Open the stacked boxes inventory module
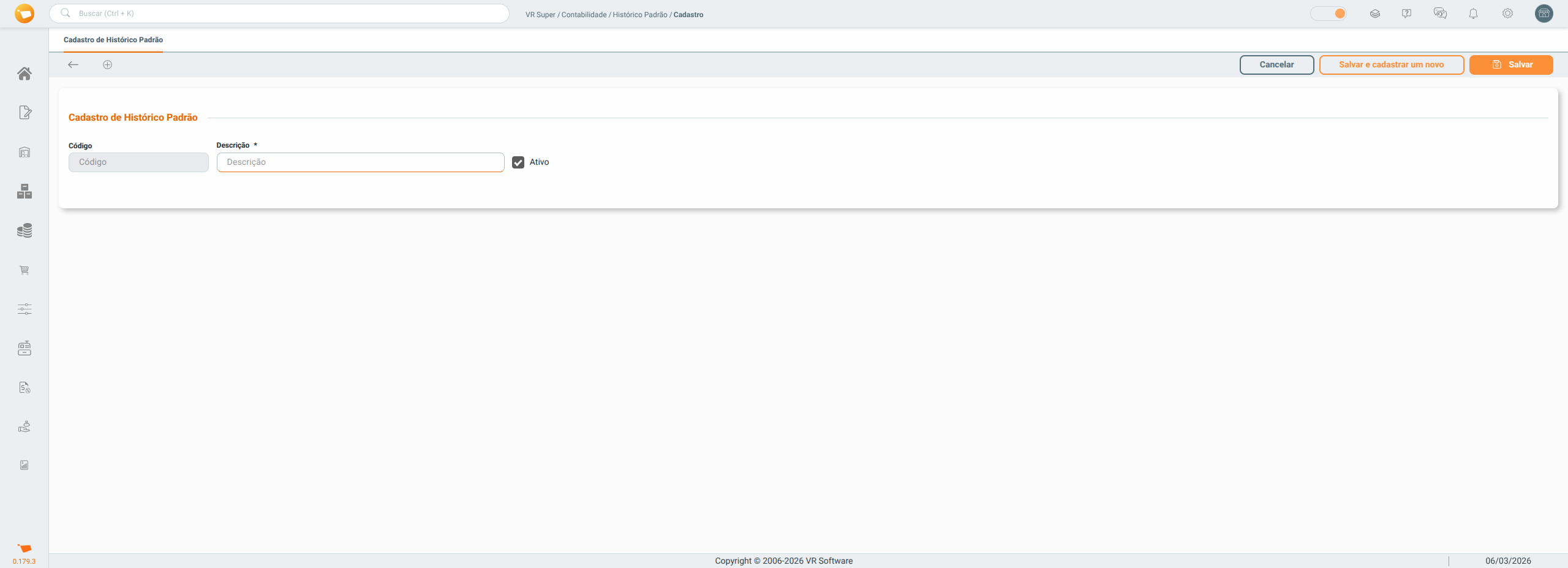 coord(24,192)
